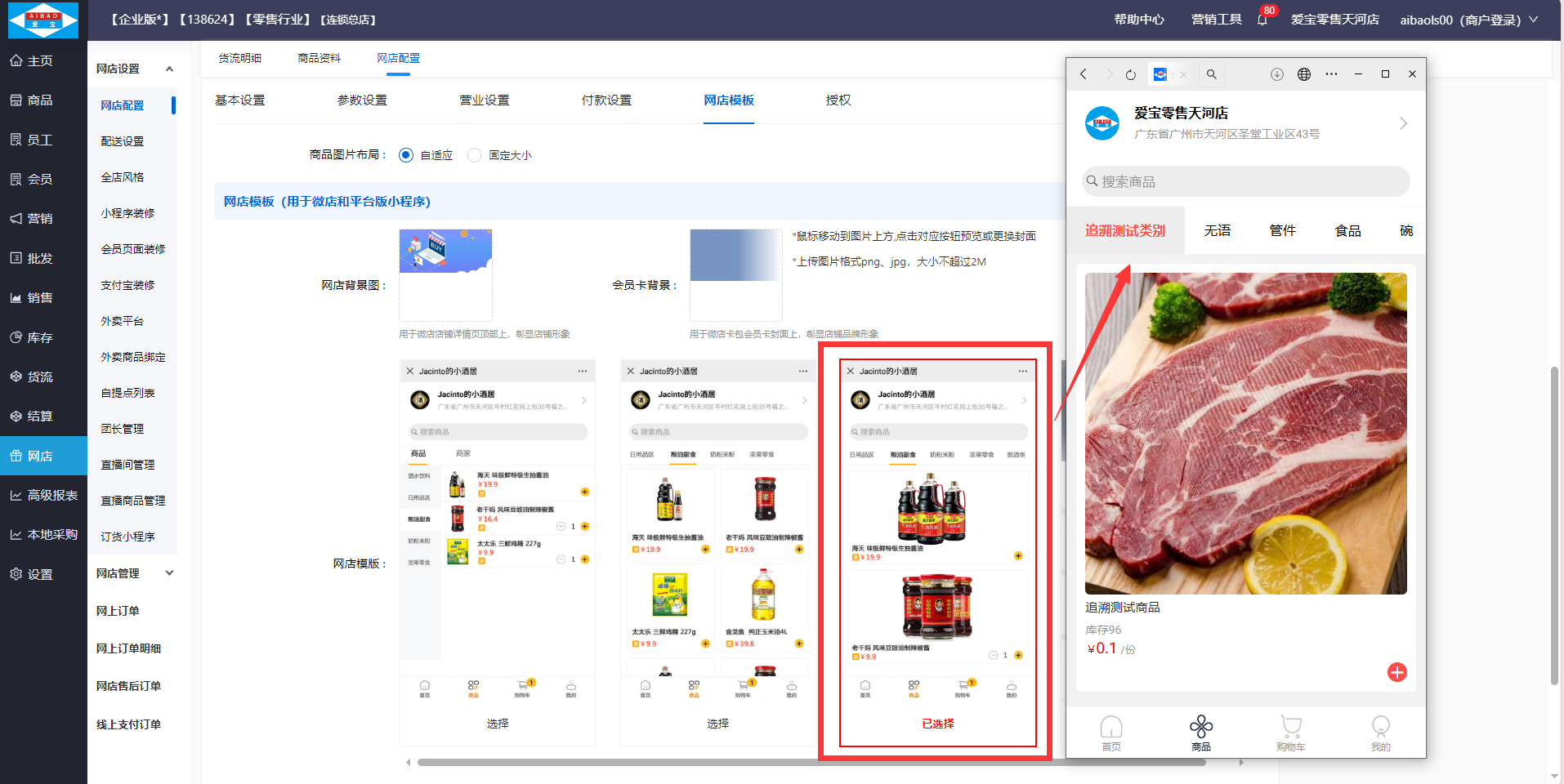
Task: Switch to the 付款设置 tab
Action: [606, 100]
